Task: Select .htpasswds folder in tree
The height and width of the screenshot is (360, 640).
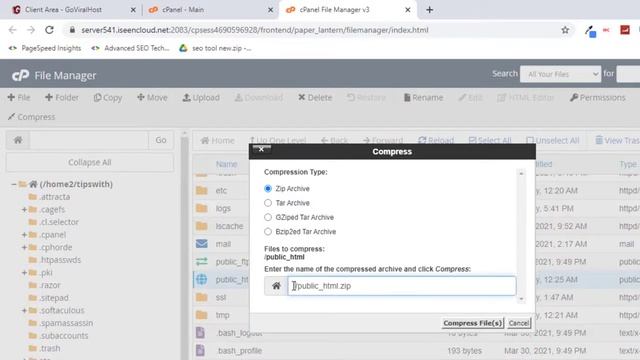Action: (x=60, y=260)
